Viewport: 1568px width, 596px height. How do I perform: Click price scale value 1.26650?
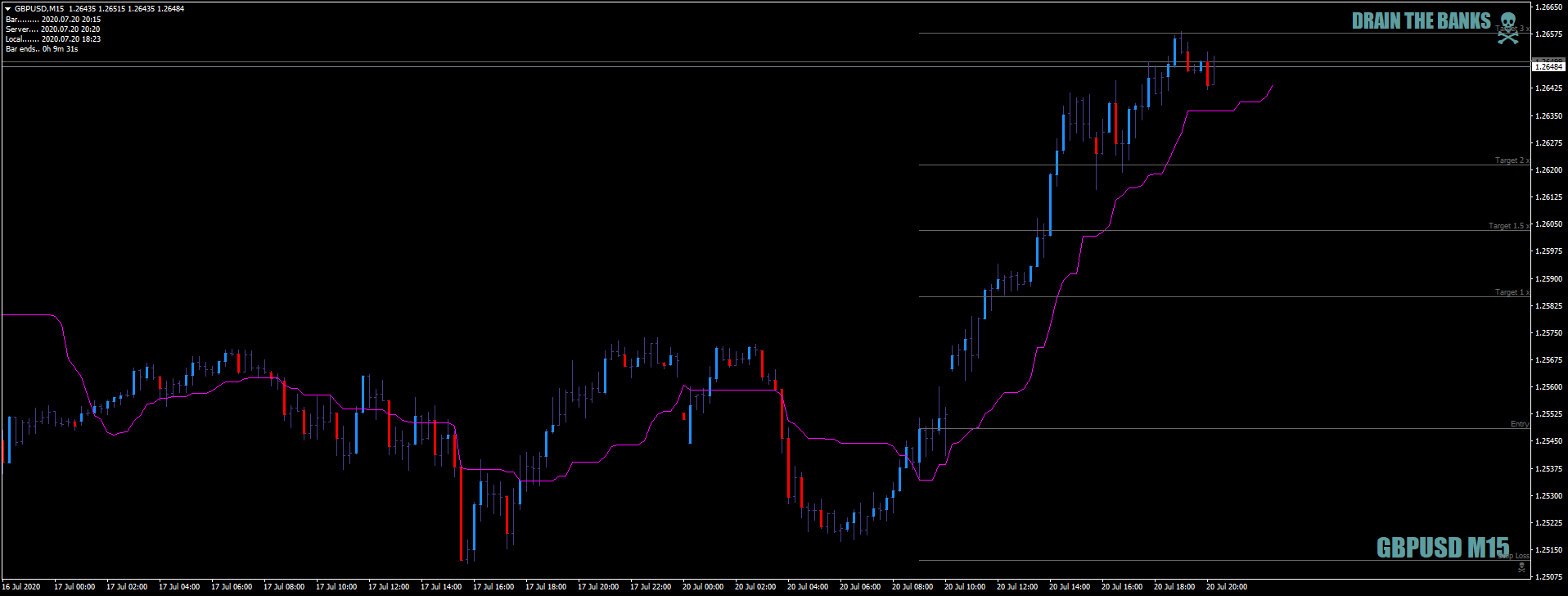tap(1549, 7)
